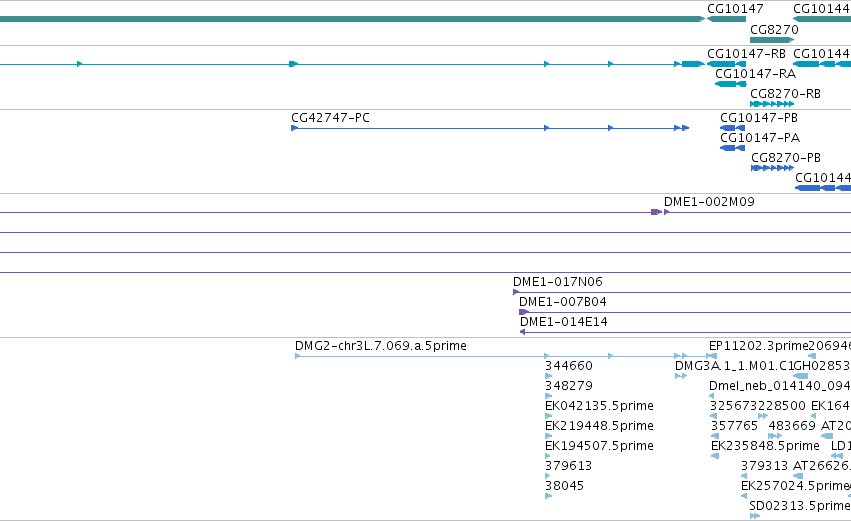Image resolution: width=851 pixels, height=521 pixels.
Task: Click the AT26626 EST label
Action: [820, 466]
